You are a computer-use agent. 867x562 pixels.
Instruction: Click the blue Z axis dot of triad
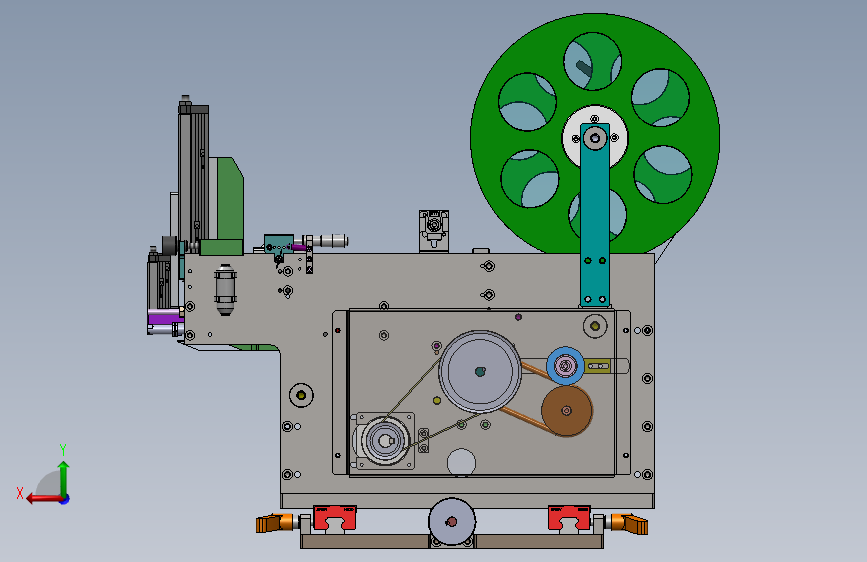coord(65,500)
